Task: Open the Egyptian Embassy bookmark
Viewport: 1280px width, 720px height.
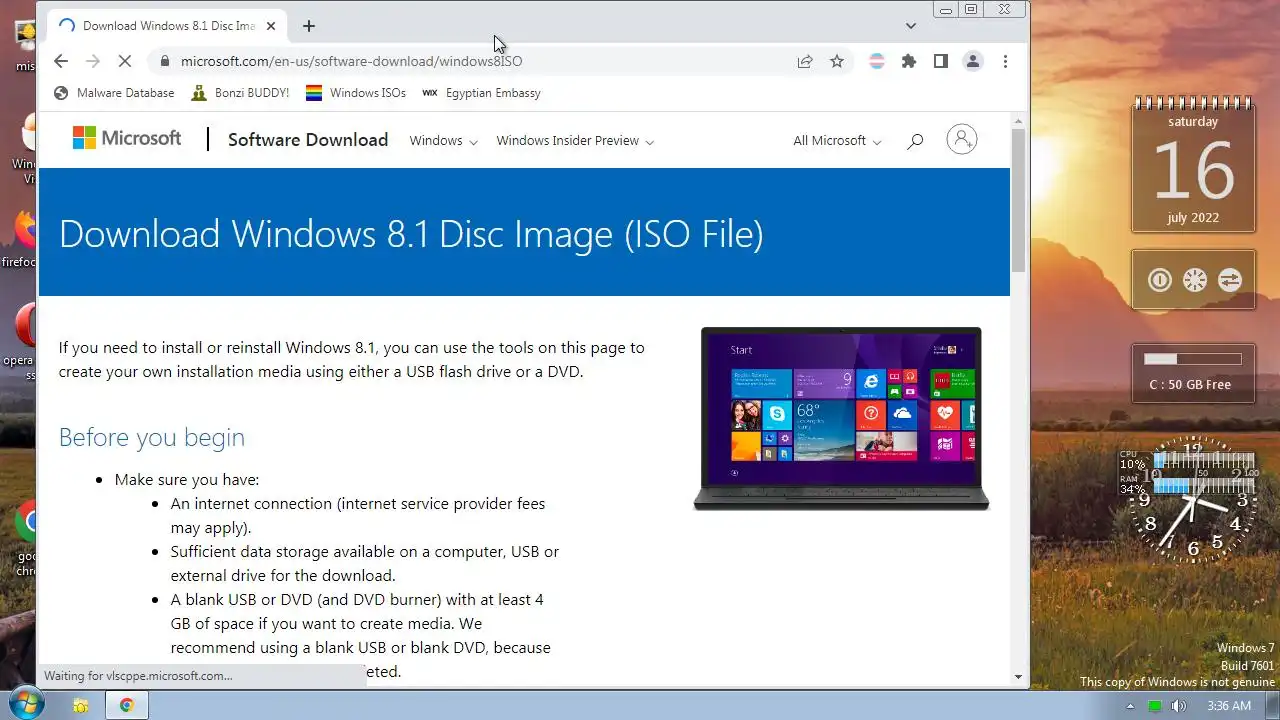Action: click(481, 93)
